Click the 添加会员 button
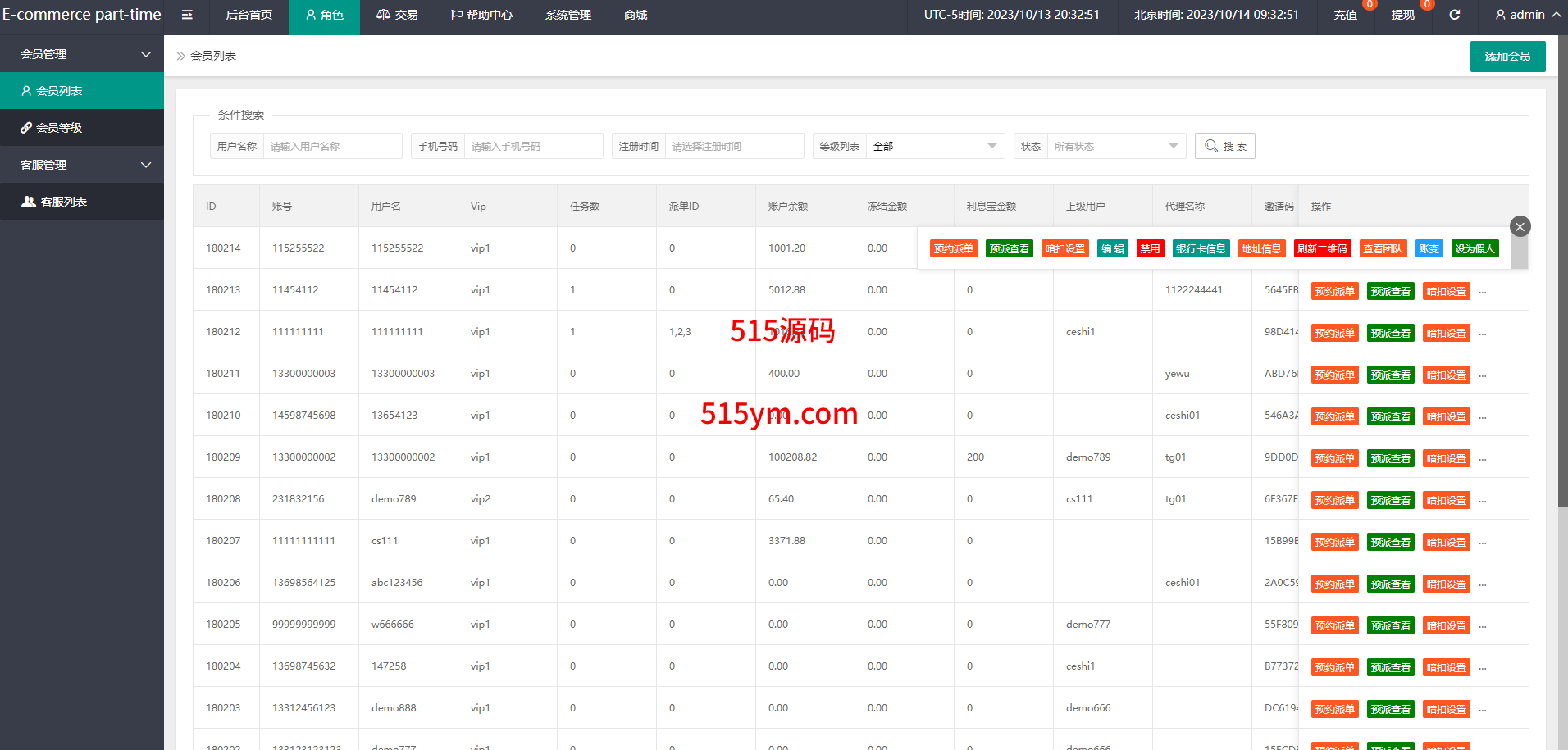The height and width of the screenshot is (750, 1568). tap(1507, 57)
